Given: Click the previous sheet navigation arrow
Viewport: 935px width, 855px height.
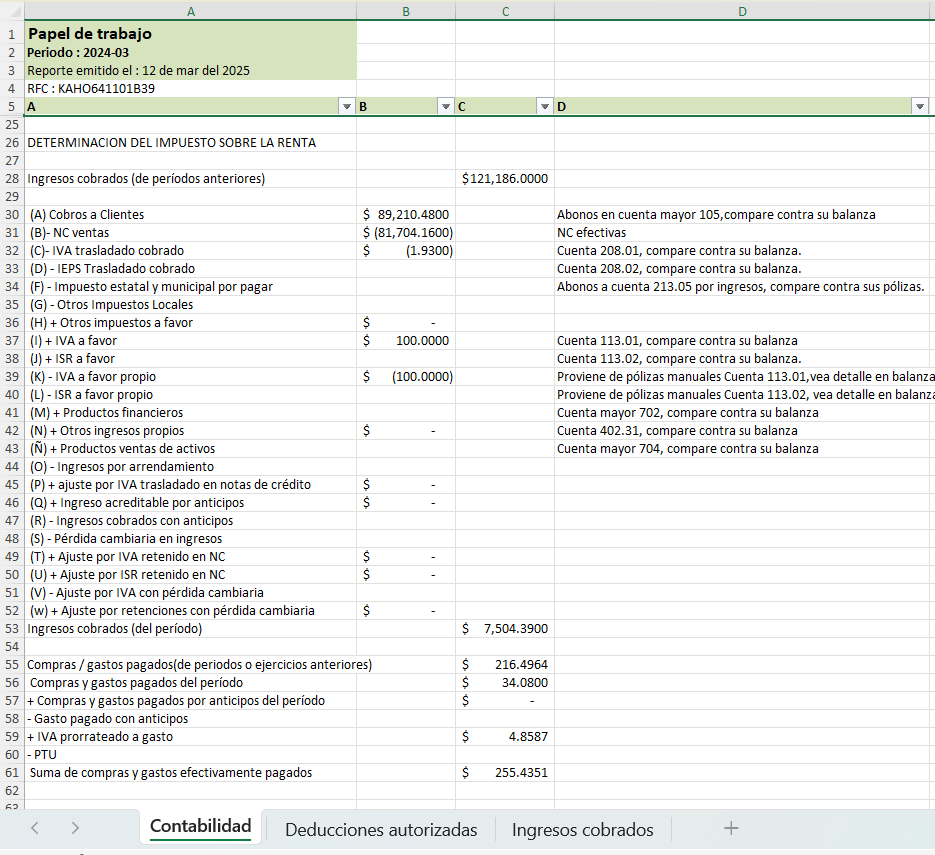Looking at the screenshot, I should click(x=35, y=828).
